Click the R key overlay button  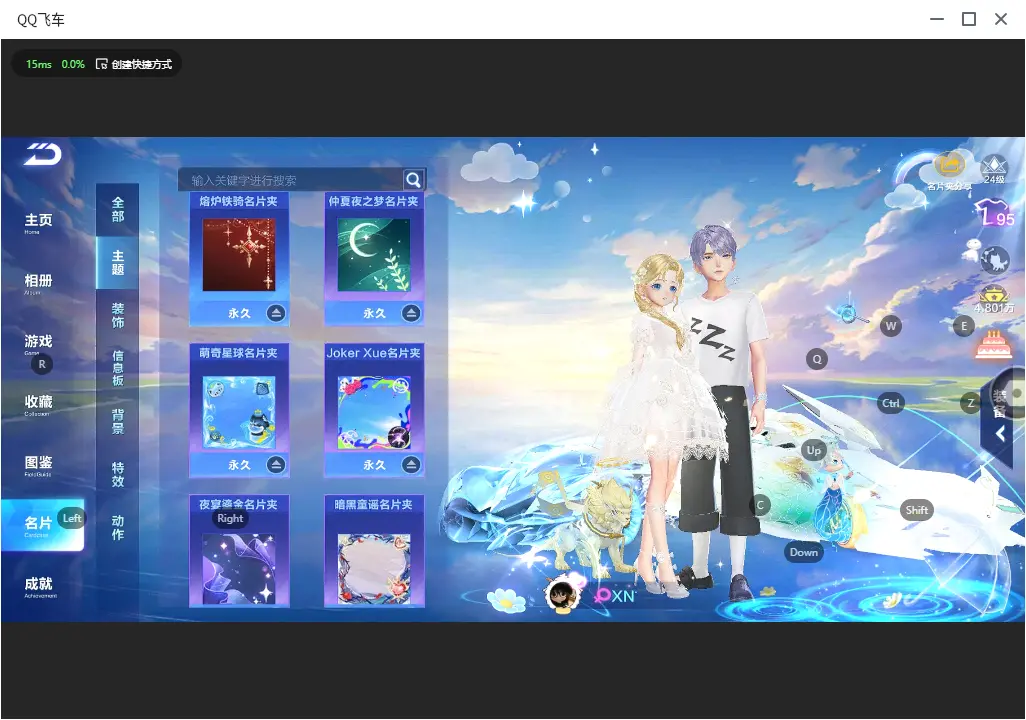pyautogui.click(x=43, y=365)
